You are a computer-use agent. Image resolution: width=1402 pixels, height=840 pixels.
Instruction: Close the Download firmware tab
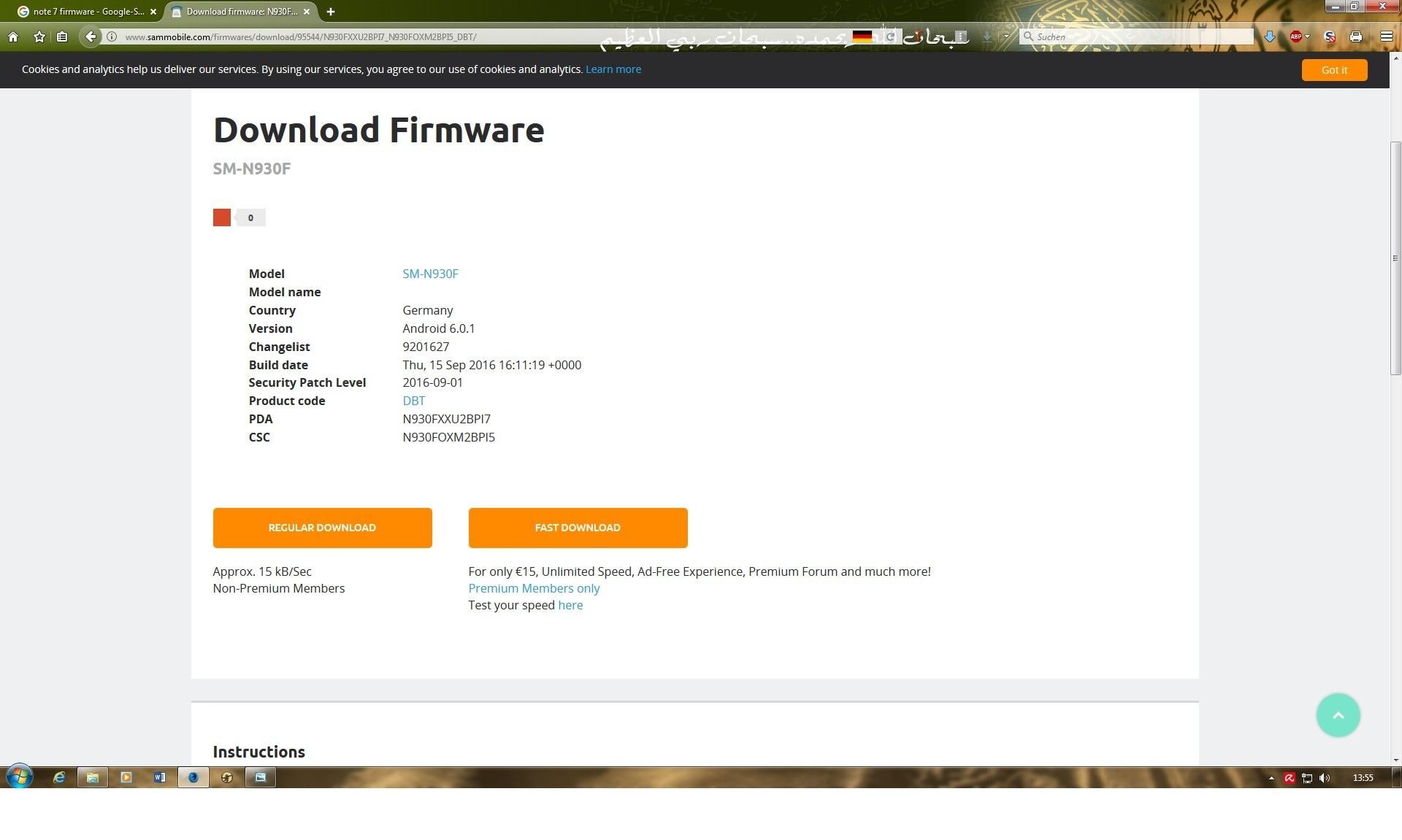pyautogui.click(x=307, y=12)
